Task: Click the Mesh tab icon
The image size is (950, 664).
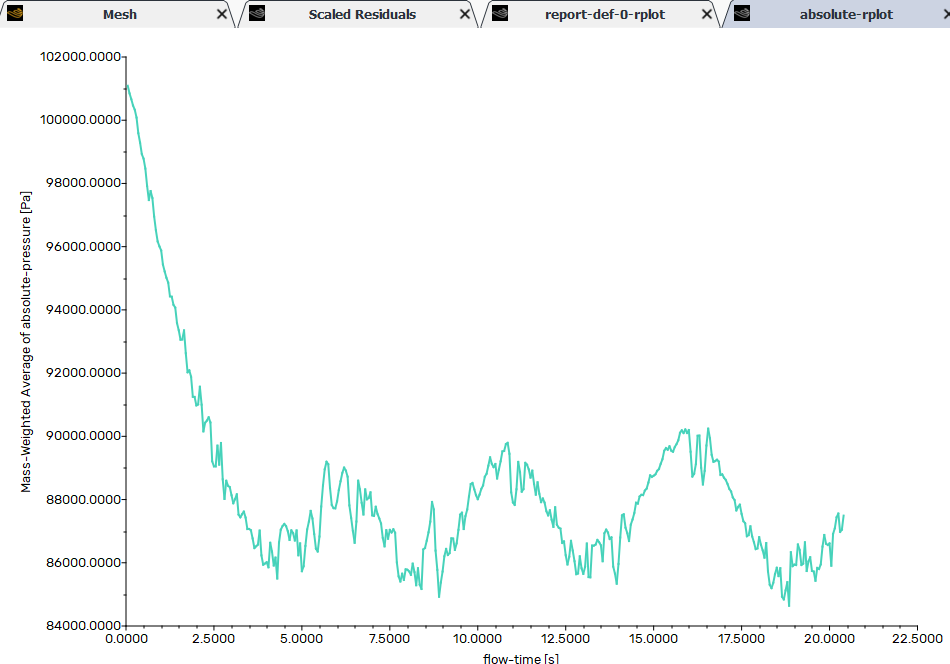Action: pos(14,14)
